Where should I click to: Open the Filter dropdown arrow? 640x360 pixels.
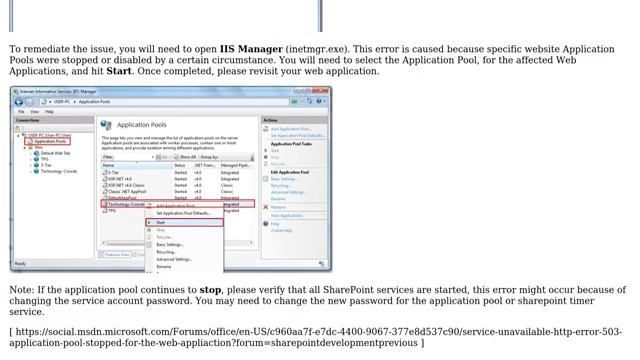[x=153, y=157]
